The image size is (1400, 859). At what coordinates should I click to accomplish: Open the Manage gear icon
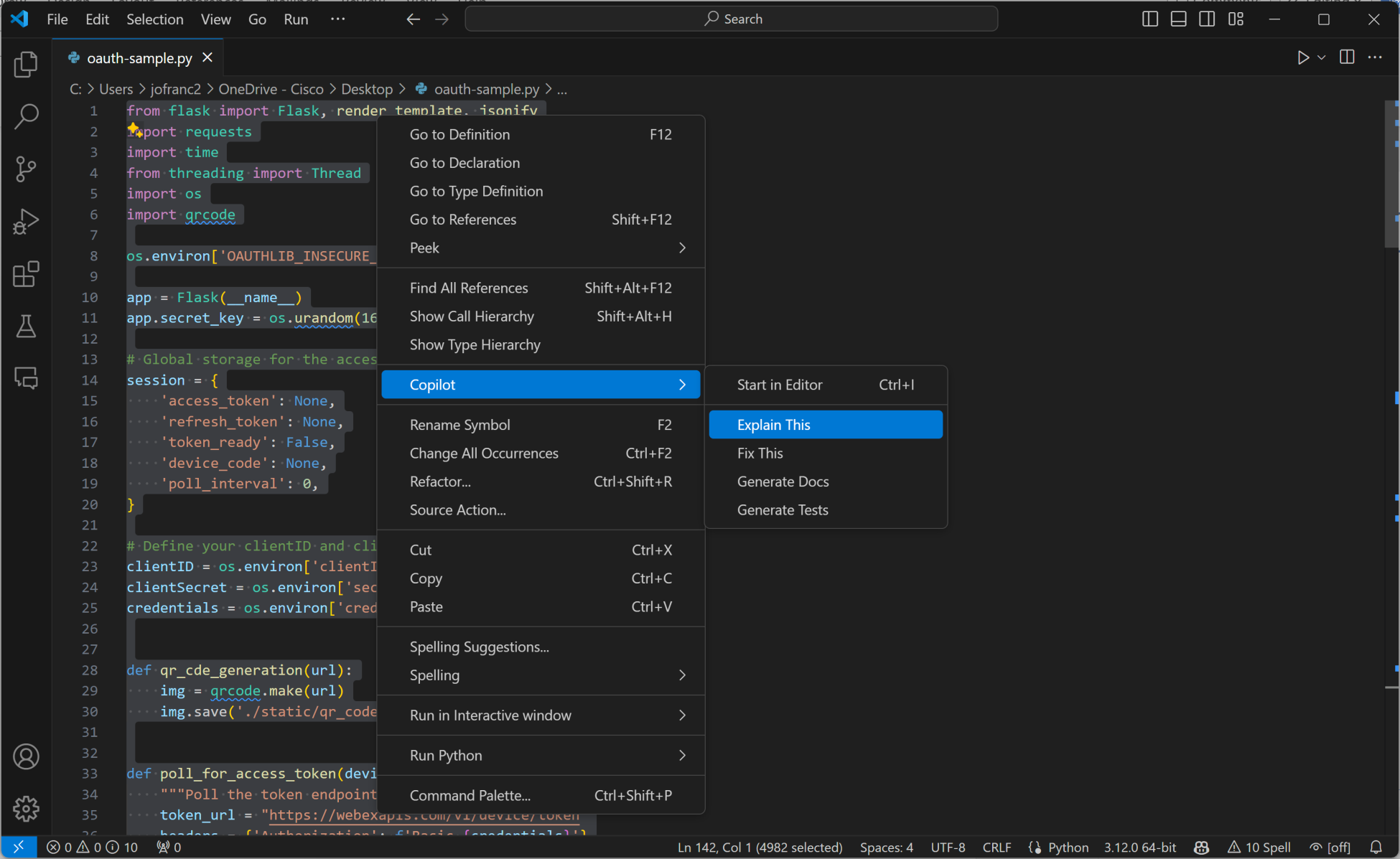[26, 809]
